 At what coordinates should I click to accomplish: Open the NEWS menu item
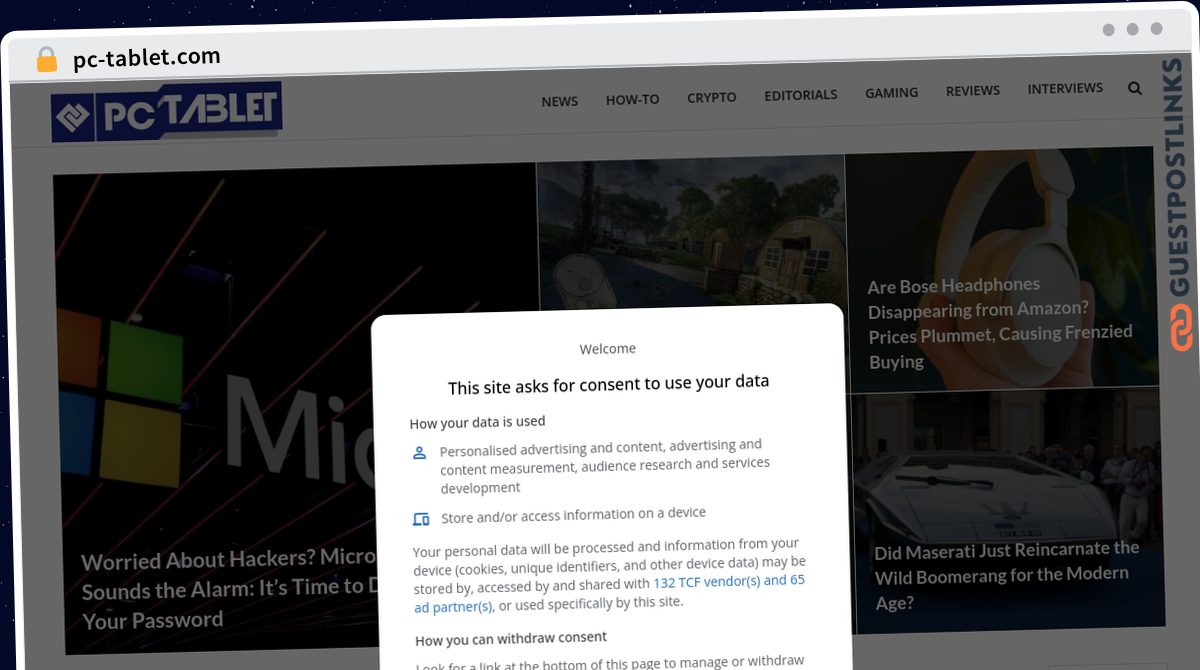pos(560,101)
